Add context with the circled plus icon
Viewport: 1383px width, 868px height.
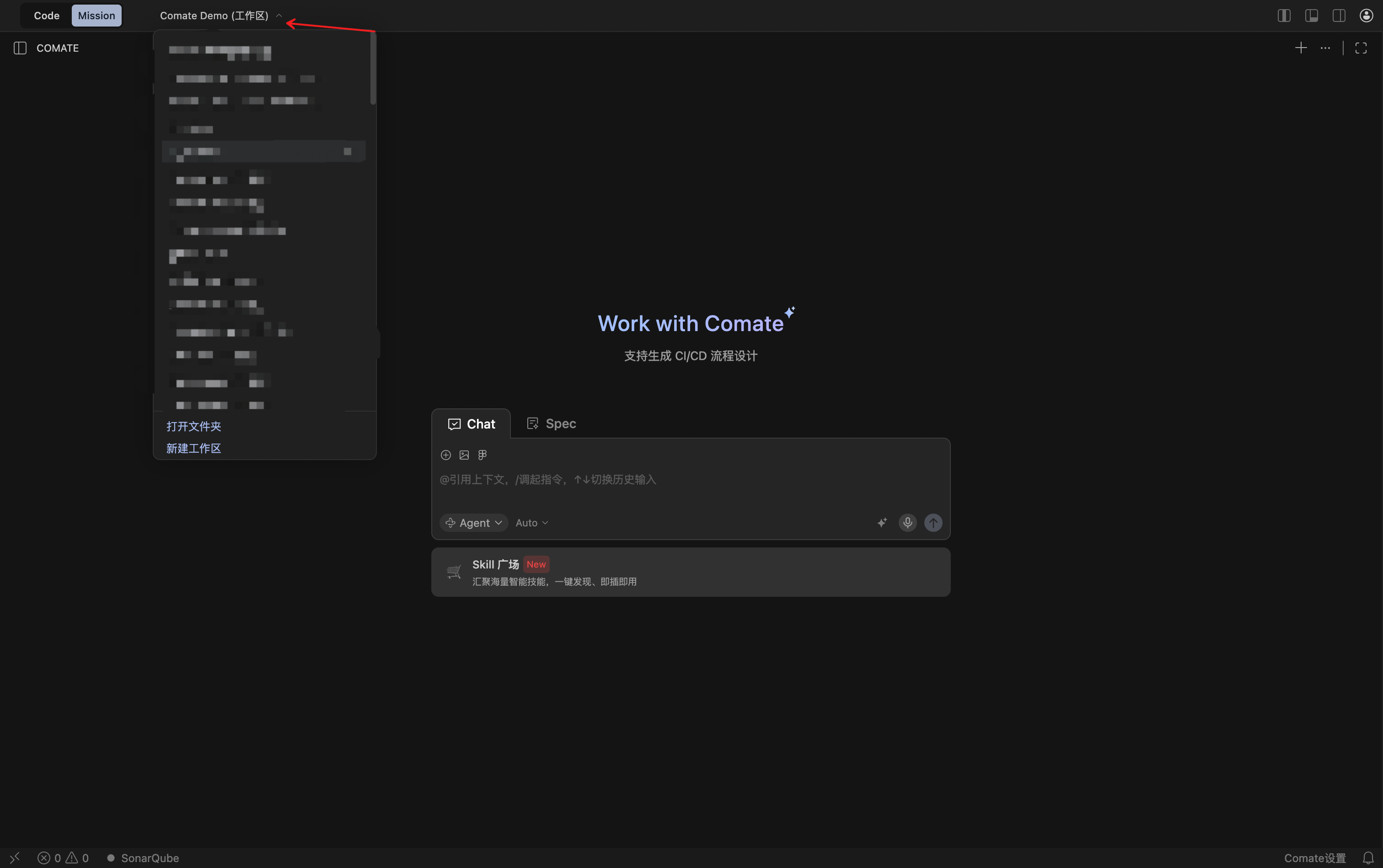click(x=445, y=455)
